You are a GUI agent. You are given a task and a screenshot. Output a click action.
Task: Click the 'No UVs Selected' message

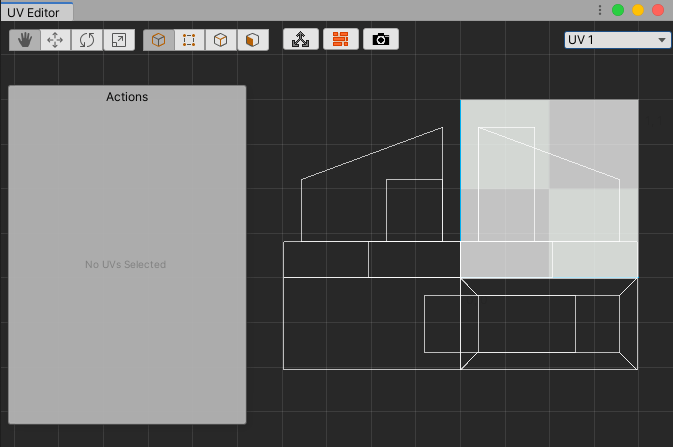126,265
